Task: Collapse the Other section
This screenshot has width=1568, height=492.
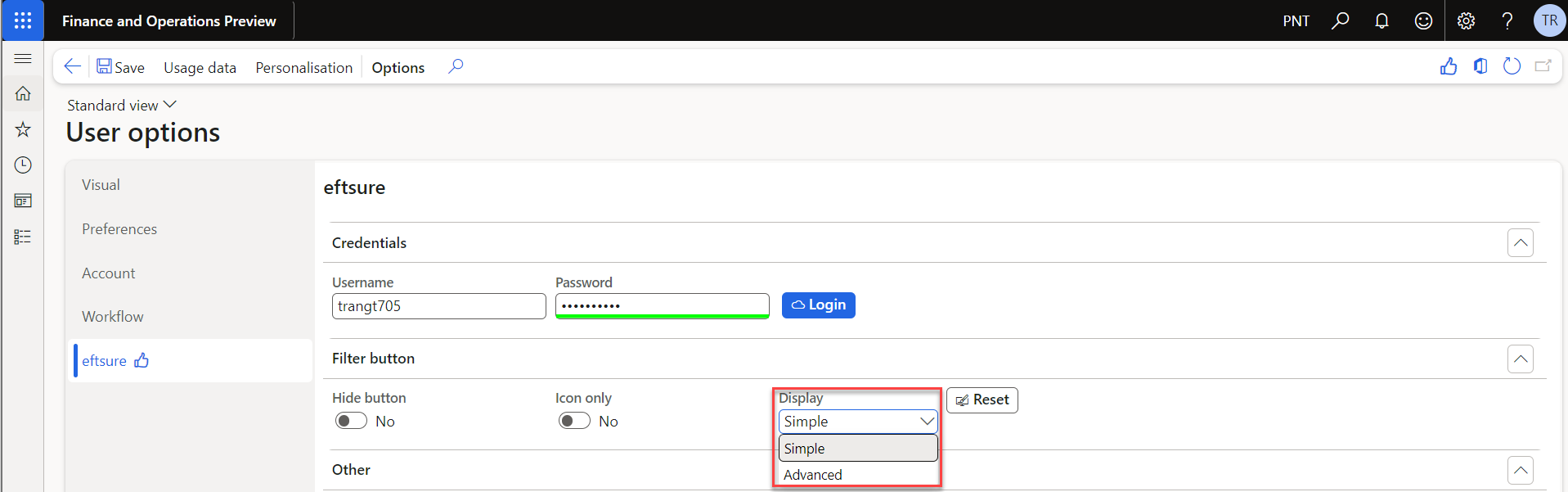Action: (x=1521, y=470)
